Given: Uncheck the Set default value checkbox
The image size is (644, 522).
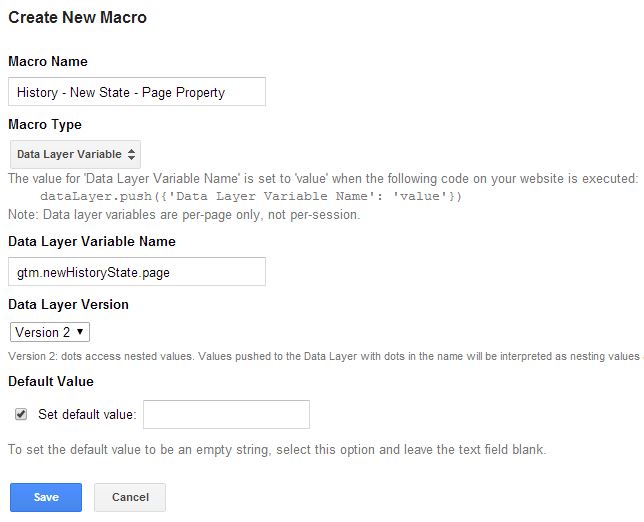Looking at the screenshot, I should [x=21, y=414].
